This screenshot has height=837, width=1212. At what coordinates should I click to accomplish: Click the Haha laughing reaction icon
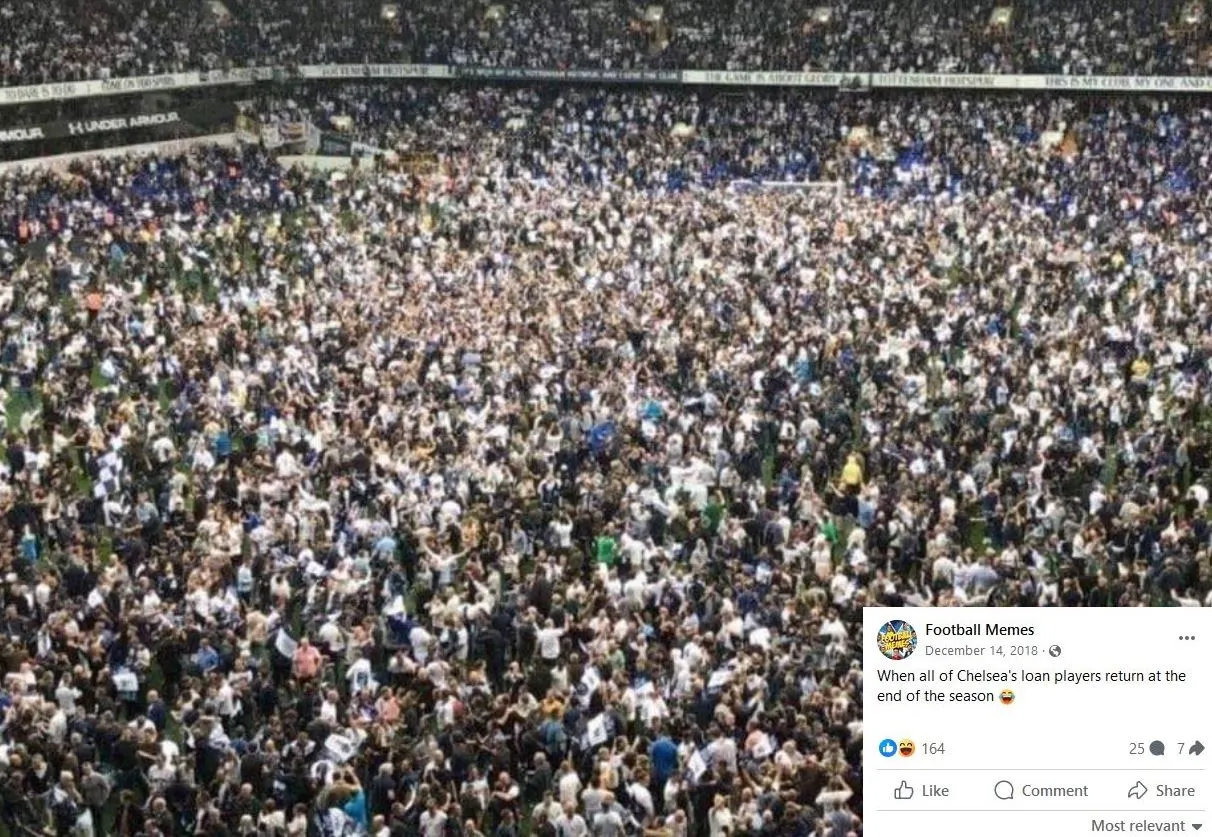906,748
